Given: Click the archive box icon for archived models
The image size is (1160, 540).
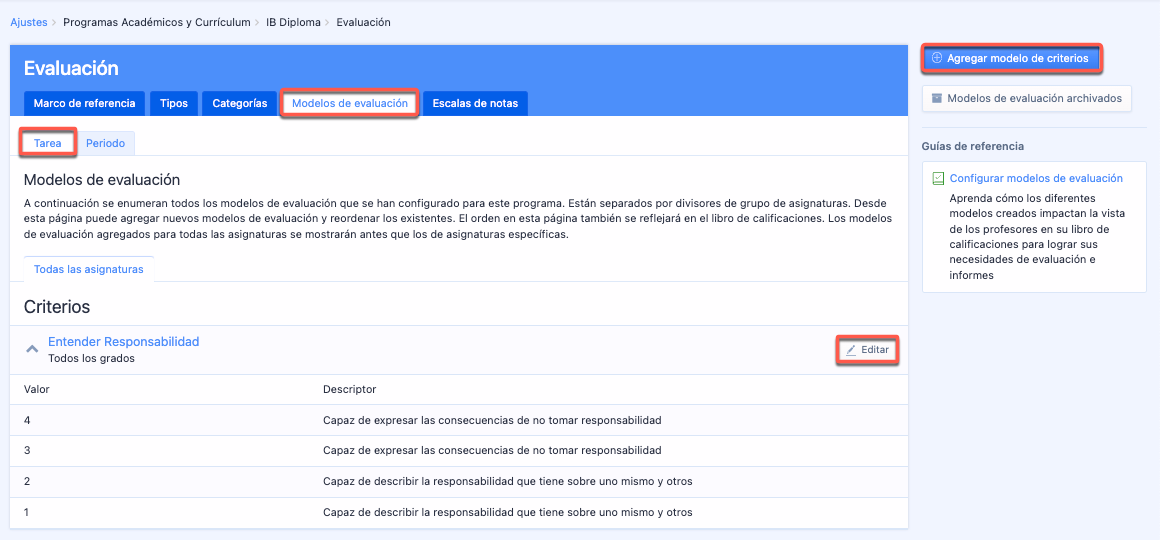Looking at the screenshot, I should 937,99.
